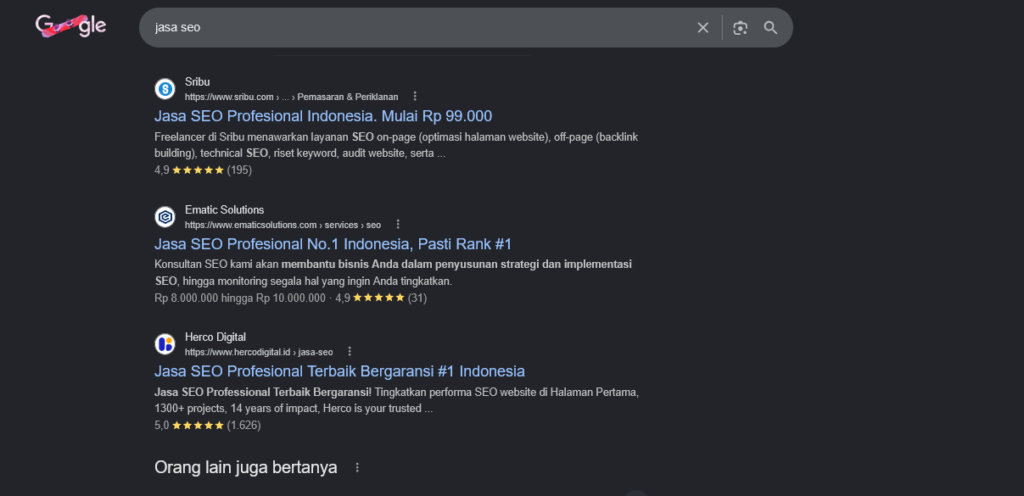1024x496 pixels.
Task: Click the snippet starting 'Konsultan SEO kami'
Action: (393, 273)
